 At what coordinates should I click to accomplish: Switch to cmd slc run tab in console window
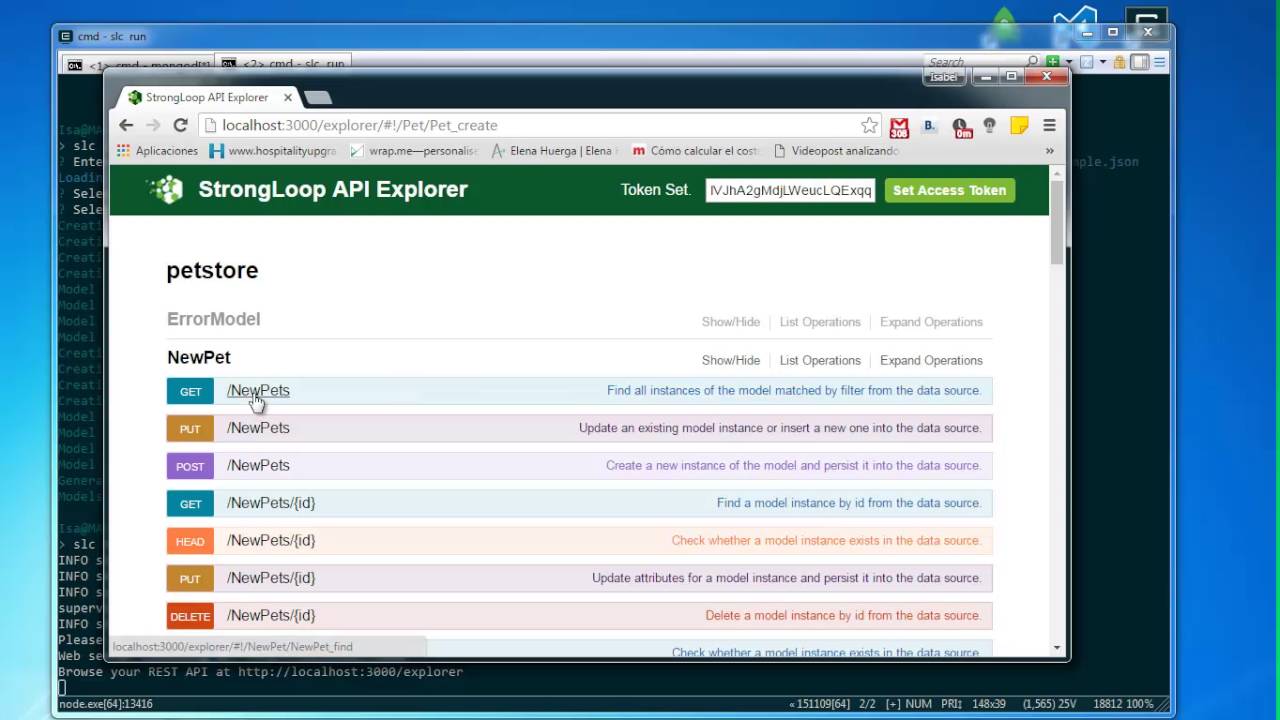[284, 64]
